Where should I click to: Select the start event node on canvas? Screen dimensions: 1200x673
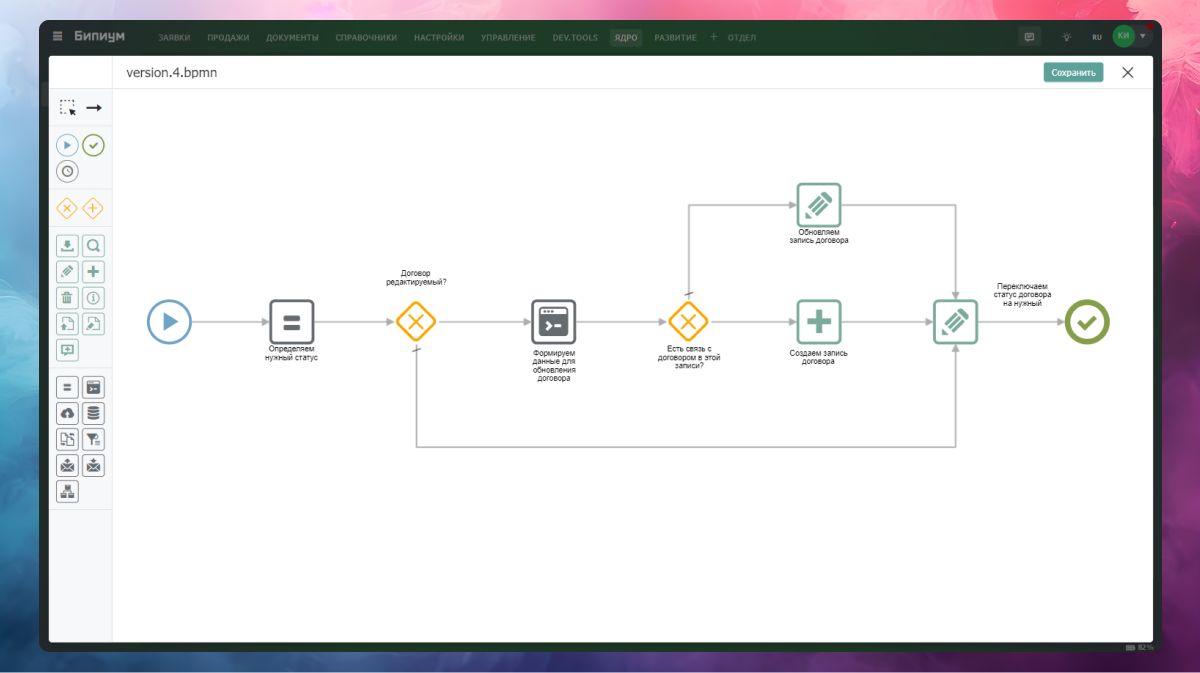point(169,322)
